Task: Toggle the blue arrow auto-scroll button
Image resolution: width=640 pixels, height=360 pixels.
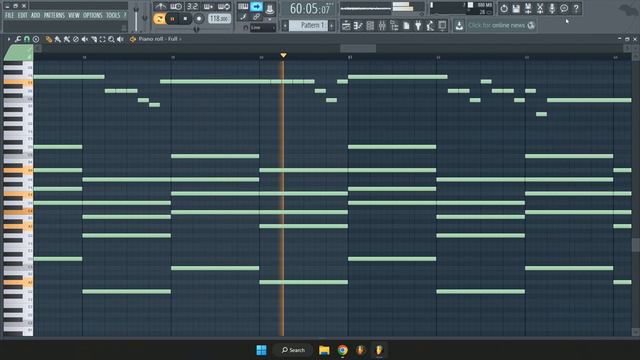Action: 256,7
